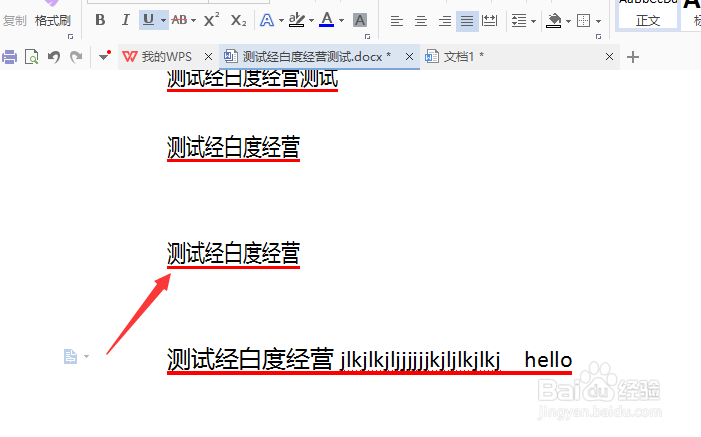Click text 测试经白度经营测试 line
This screenshot has width=701, height=437.
point(253,79)
